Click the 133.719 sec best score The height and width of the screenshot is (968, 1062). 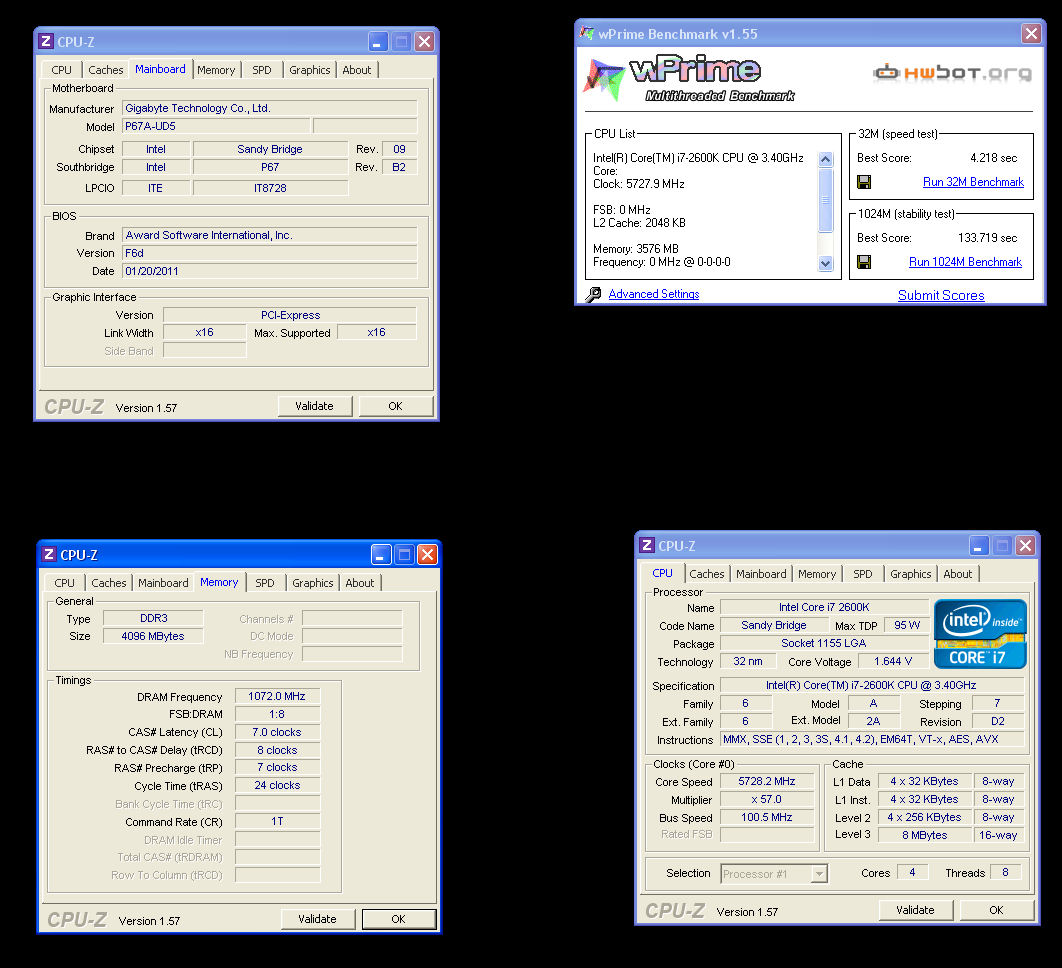[987, 238]
